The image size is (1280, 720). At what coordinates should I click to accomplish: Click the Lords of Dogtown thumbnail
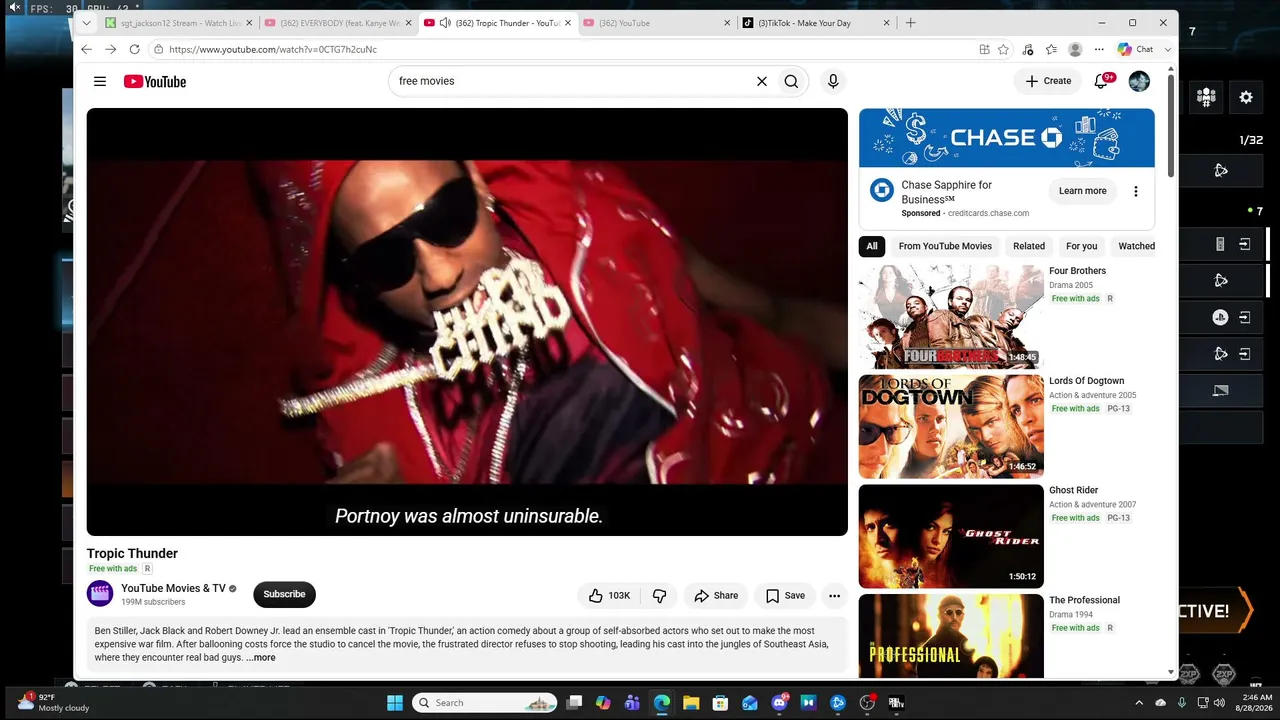(x=951, y=427)
